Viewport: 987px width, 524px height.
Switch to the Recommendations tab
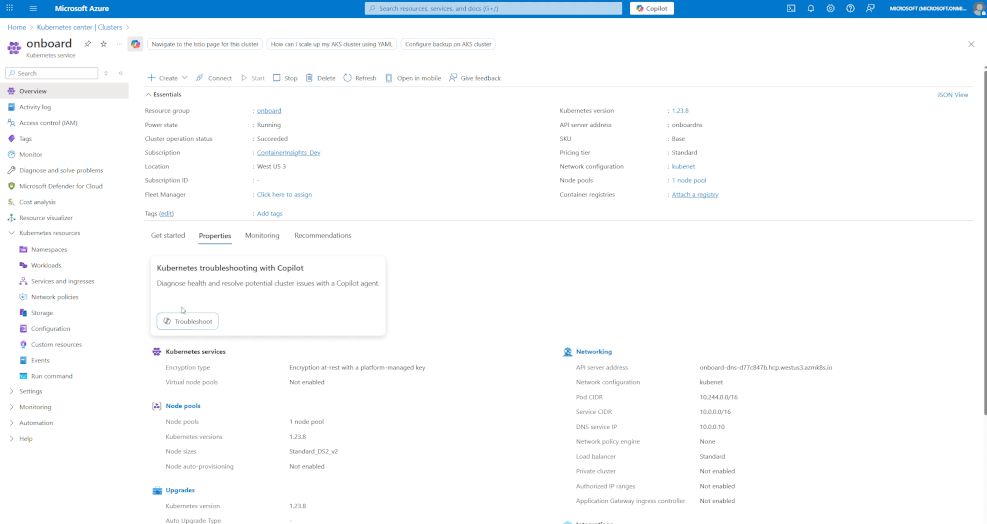pos(322,236)
